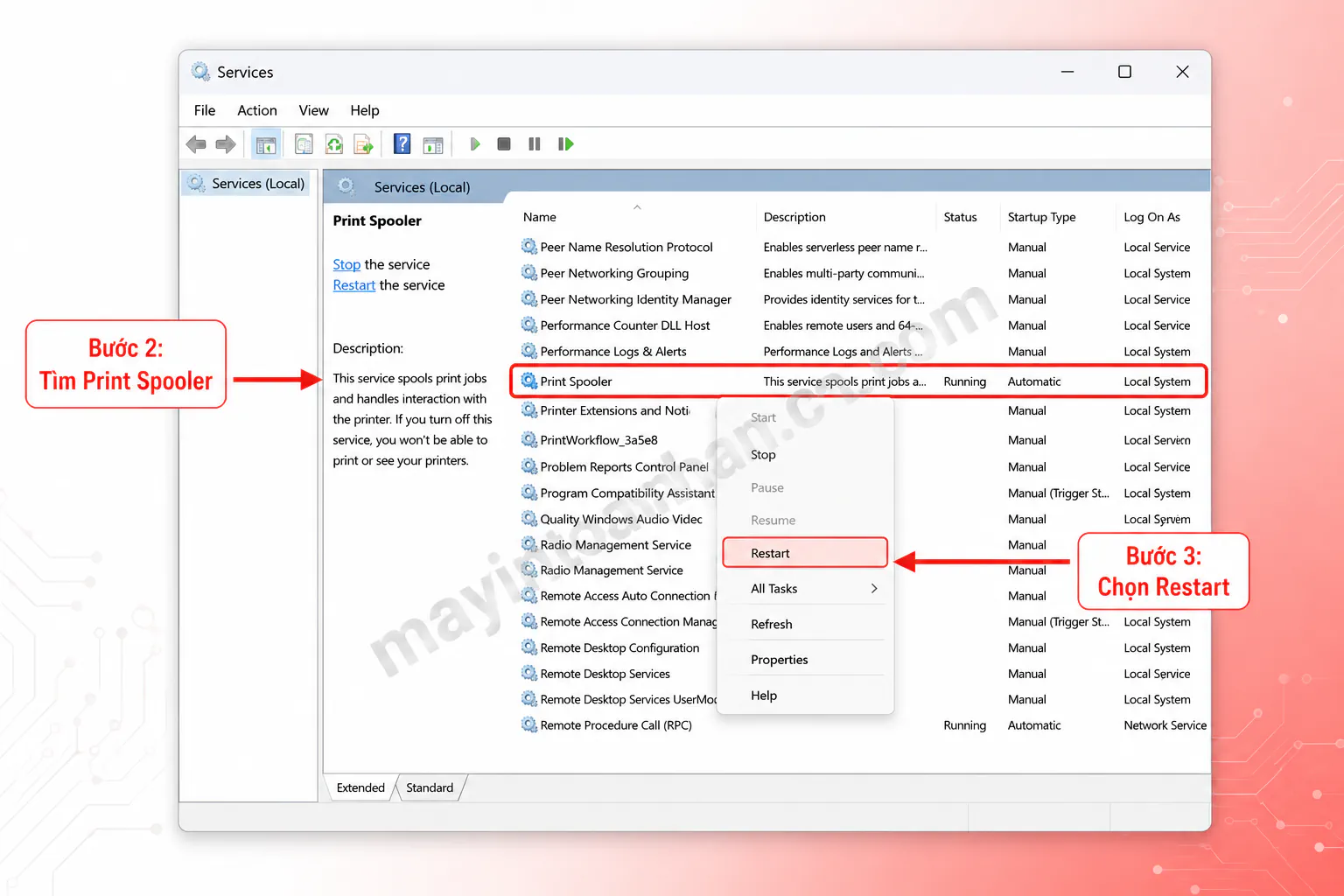Click the gear icon beside Print Spooler
Screen dimensions: 1344x896
coord(529,381)
